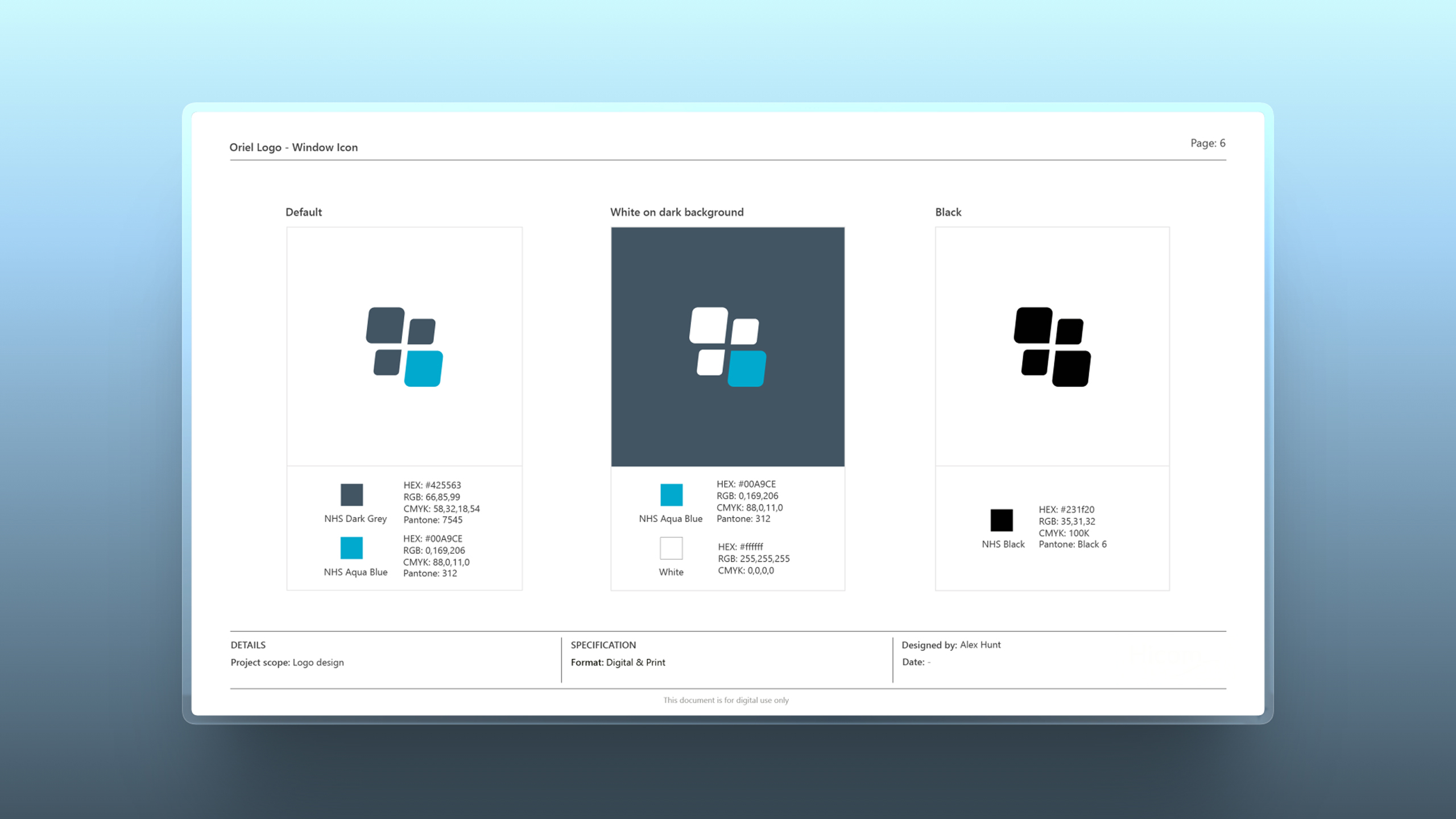Click the NHS Aqua Blue swatch under White on dark background
Viewport: 1456px width, 819px height.
(671, 495)
